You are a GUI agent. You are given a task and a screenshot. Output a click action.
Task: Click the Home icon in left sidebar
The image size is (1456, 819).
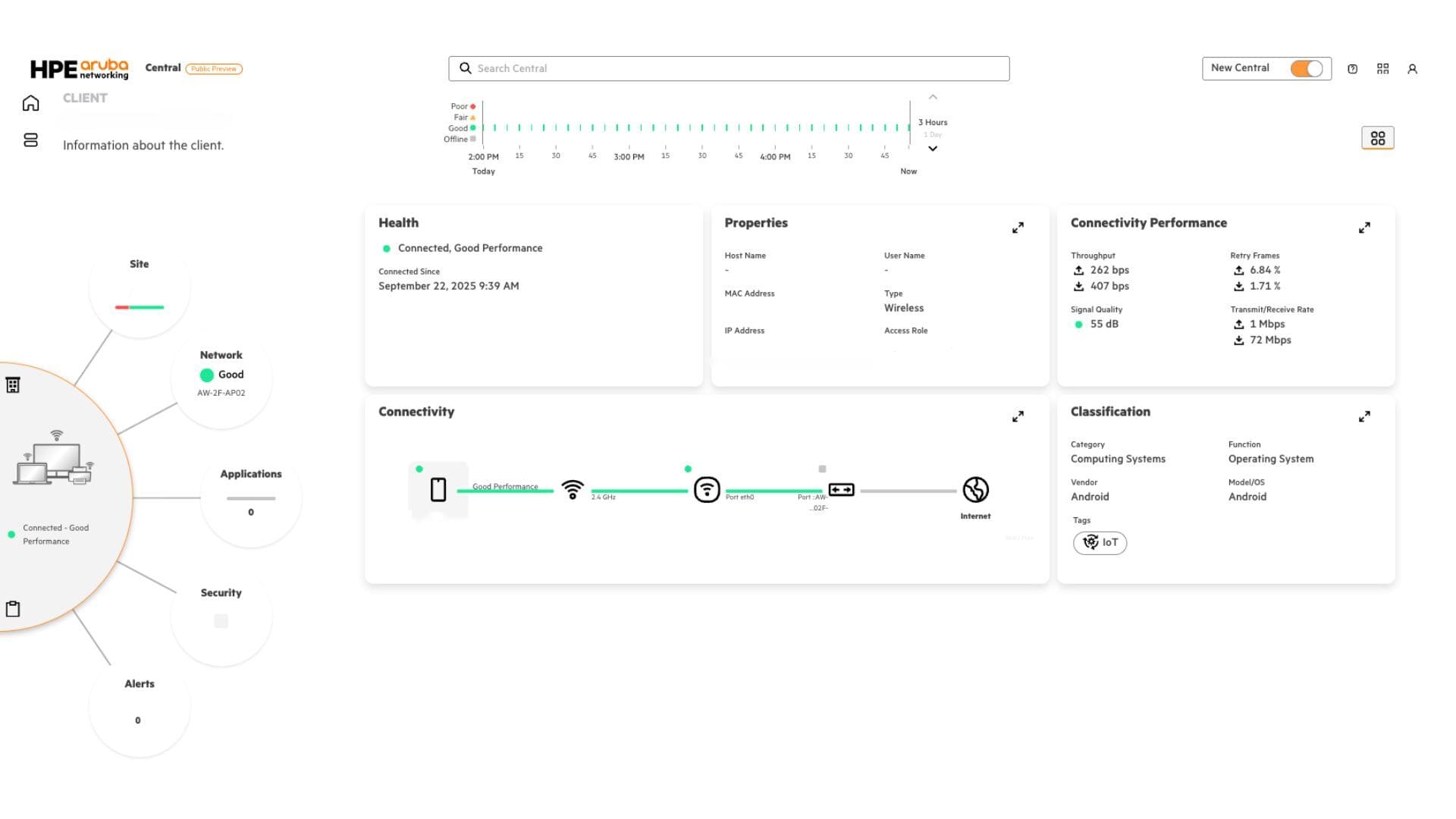point(30,103)
